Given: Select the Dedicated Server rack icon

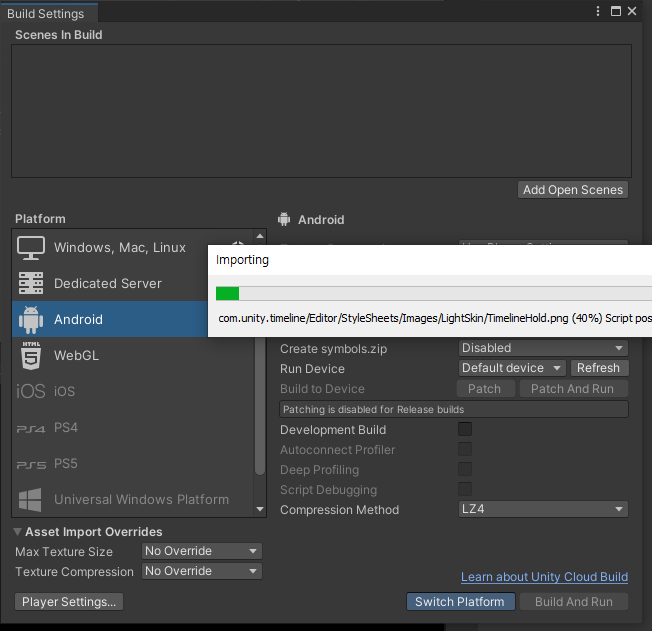Looking at the screenshot, I should pyautogui.click(x=31, y=283).
